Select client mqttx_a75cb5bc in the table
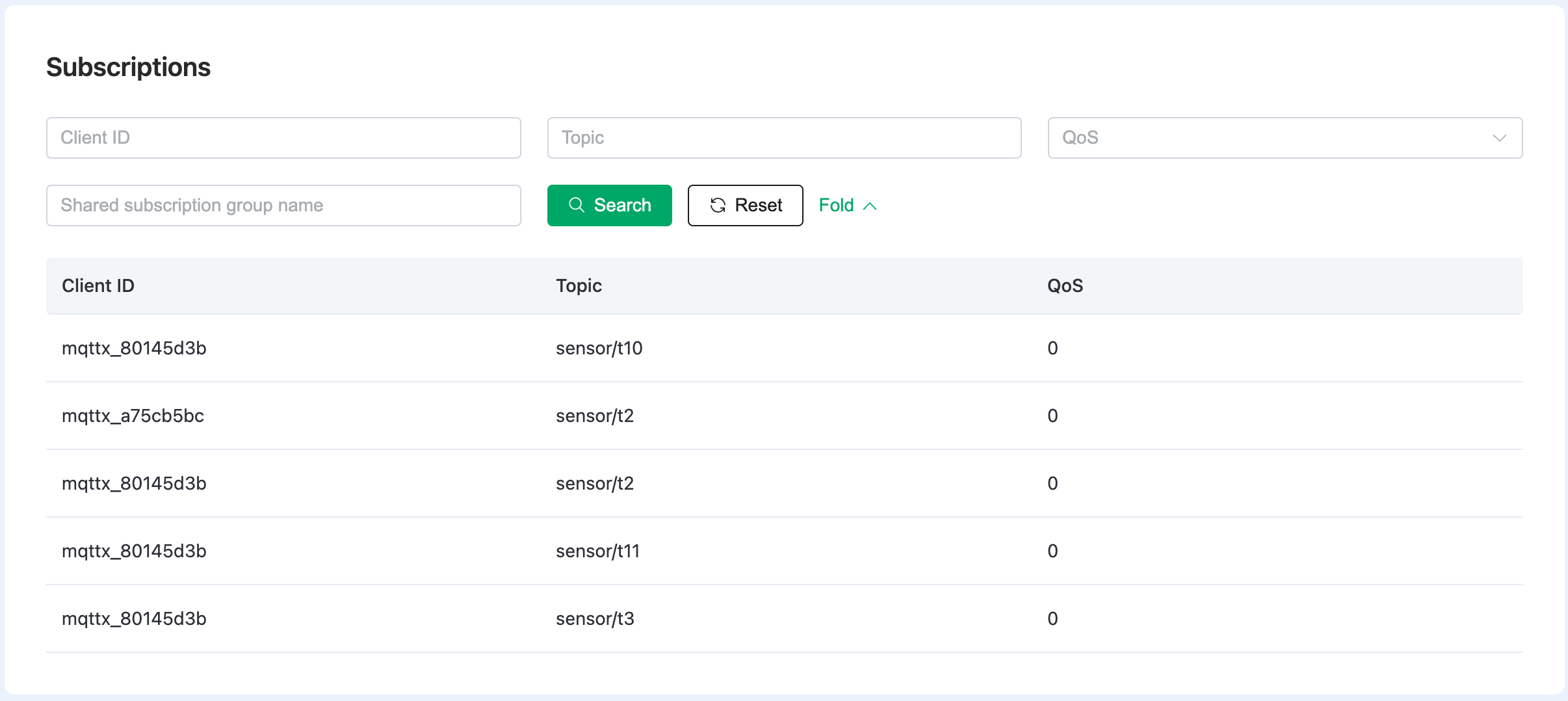The width and height of the screenshot is (1568, 701). click(x=133, y=416)
